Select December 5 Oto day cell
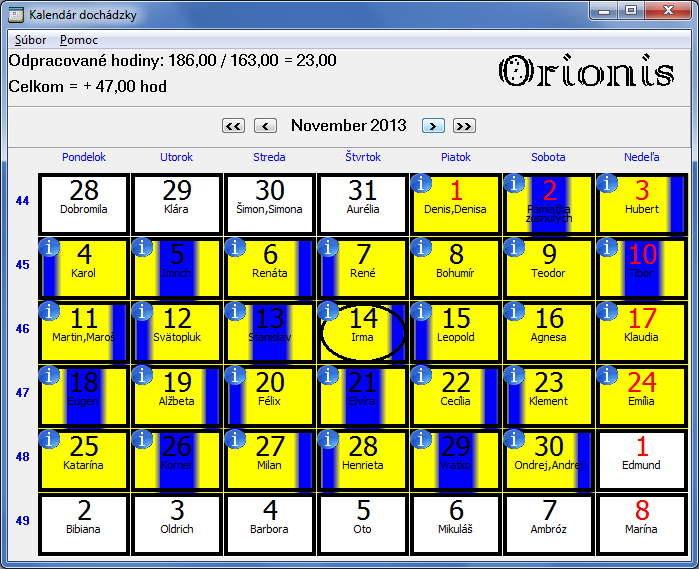 tap(363, 524)
